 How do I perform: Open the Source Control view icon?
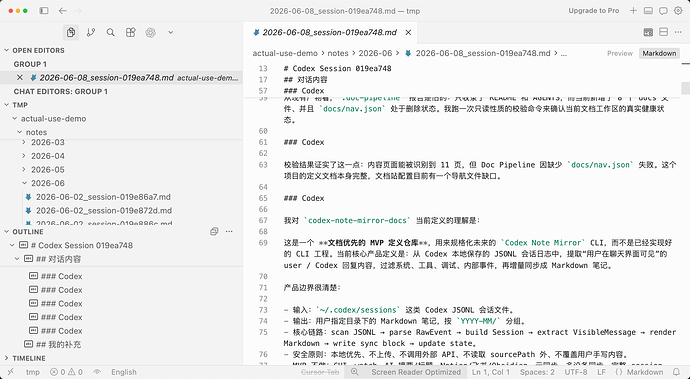click(x=91, y=32)
